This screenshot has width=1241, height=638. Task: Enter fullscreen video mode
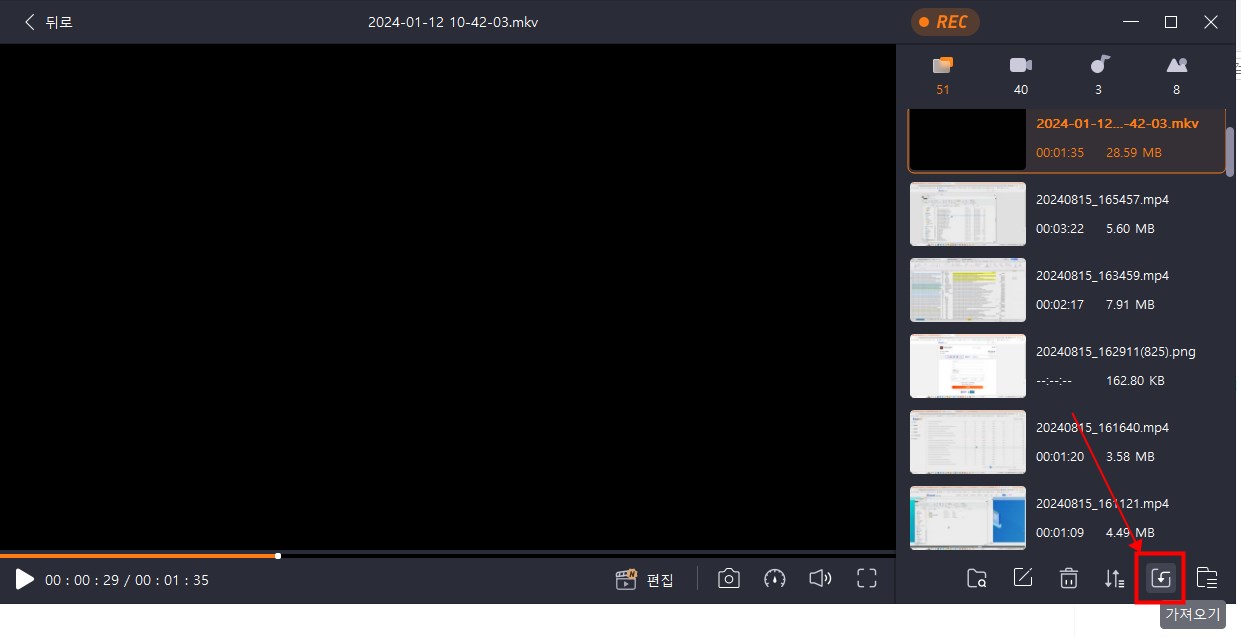(866, 578)
